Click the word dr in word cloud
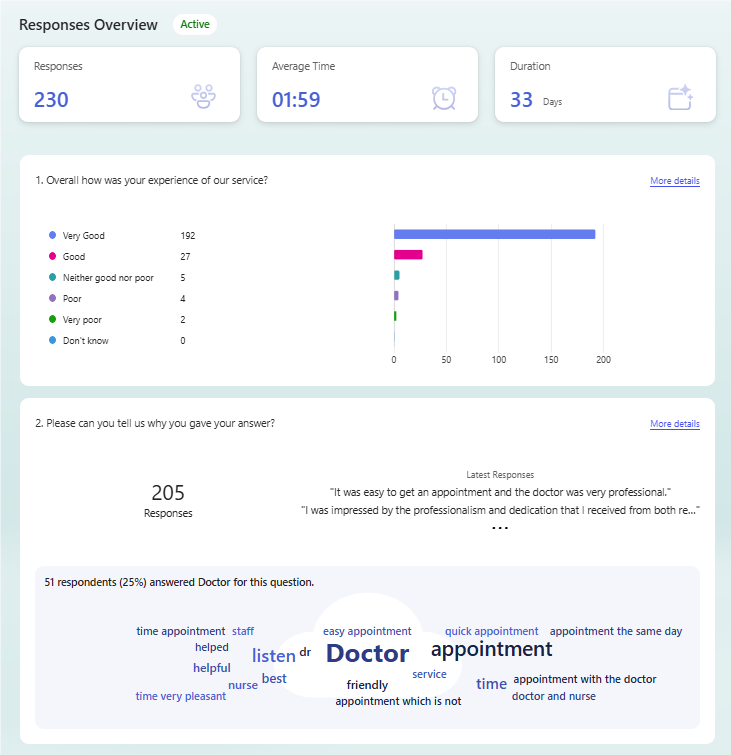The width and height of the screenshot is (731, 755). click(x=305, y=652)
